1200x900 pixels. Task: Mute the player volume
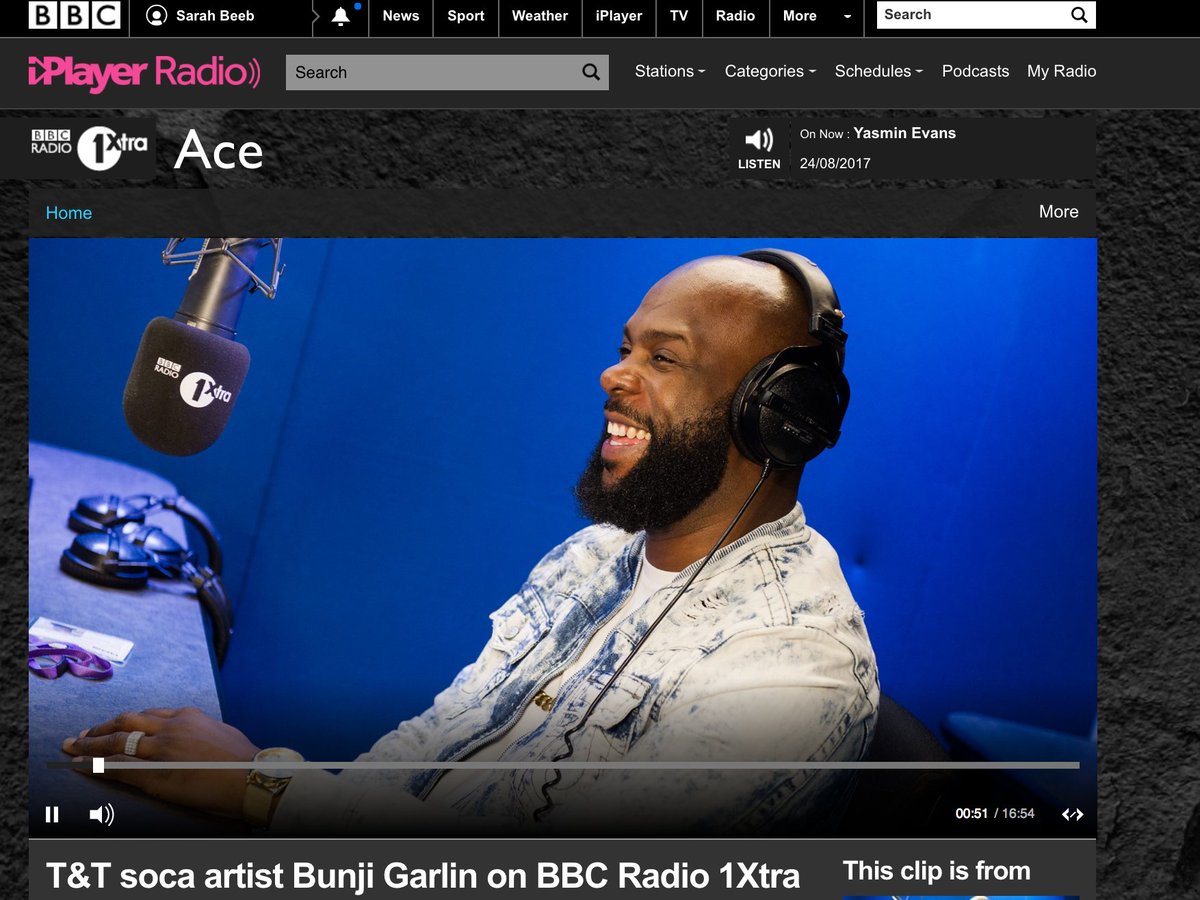click(101, 815)
